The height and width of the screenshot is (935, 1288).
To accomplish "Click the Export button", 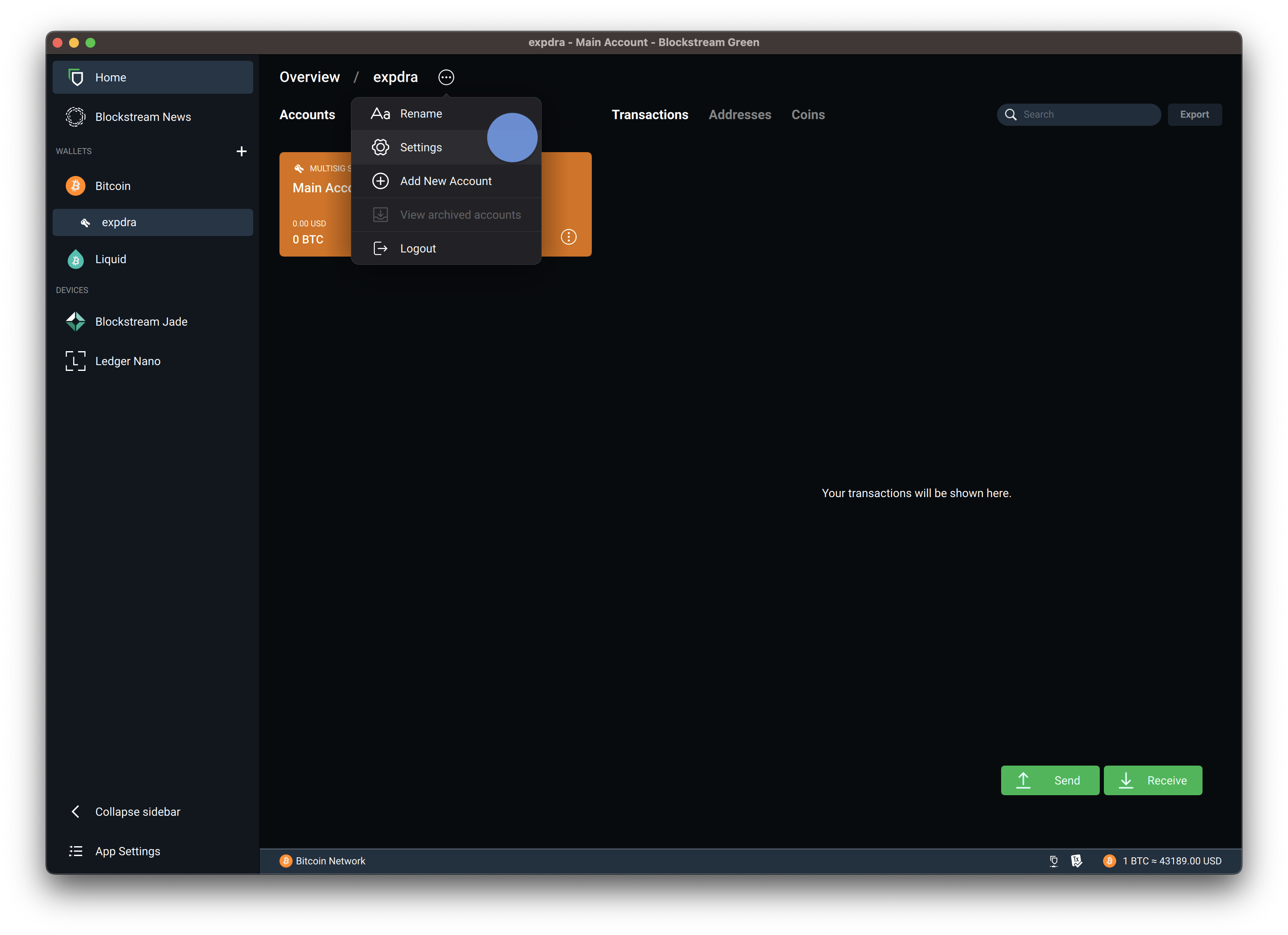I will point(1194,114).
